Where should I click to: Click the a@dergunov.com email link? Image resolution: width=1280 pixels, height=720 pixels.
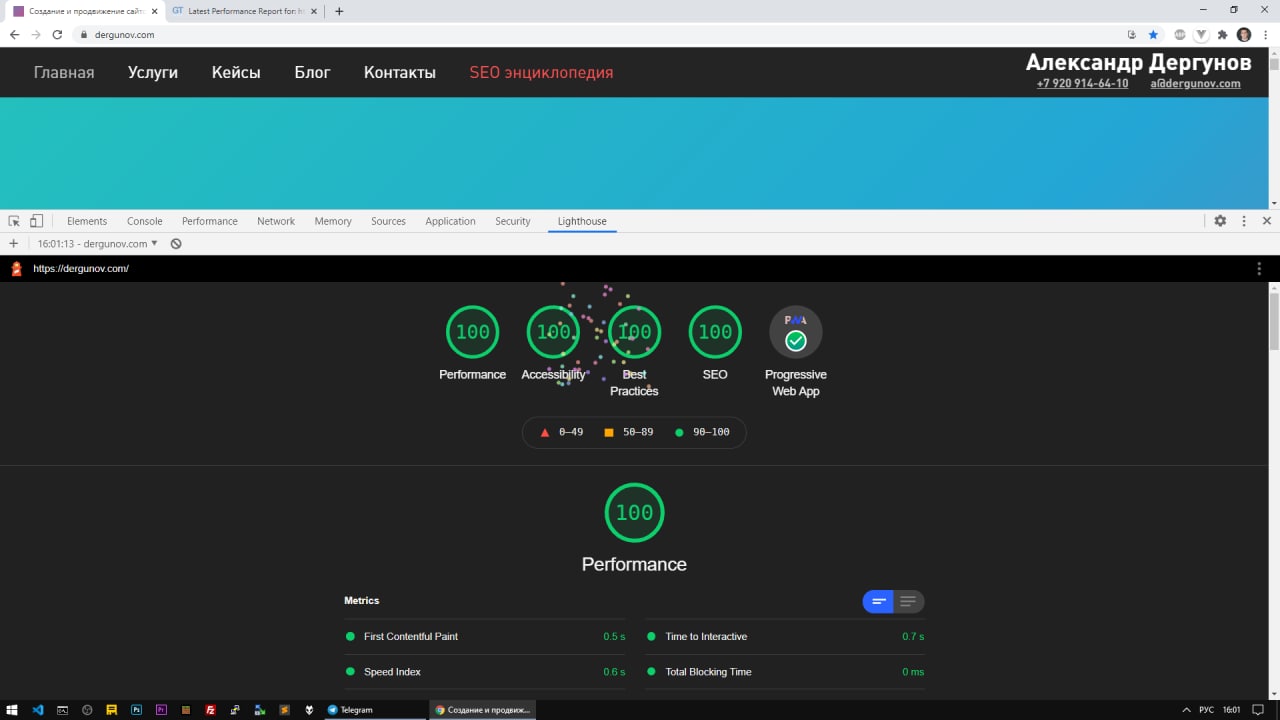[1195, 84]
